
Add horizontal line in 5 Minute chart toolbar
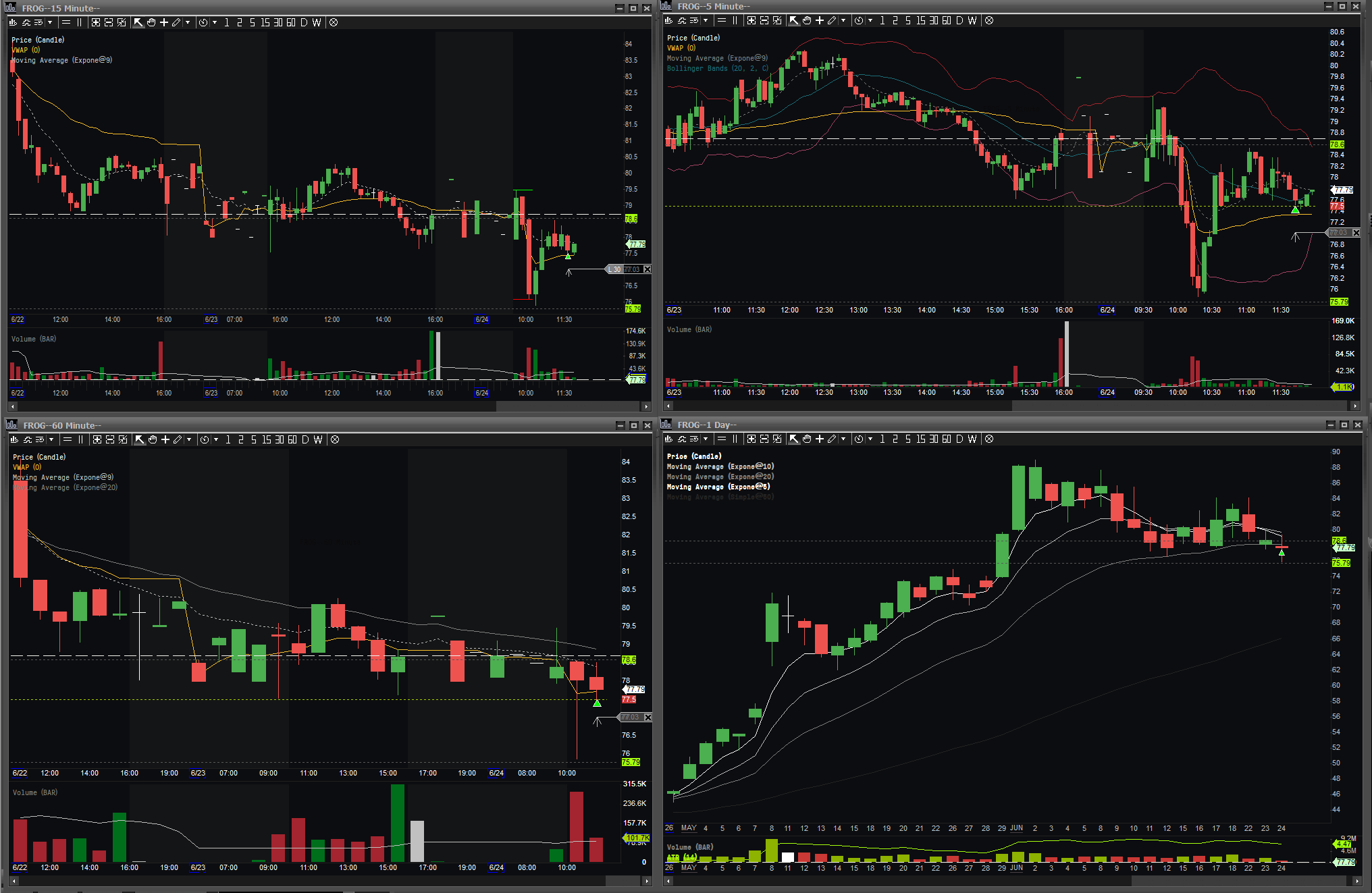722,20
